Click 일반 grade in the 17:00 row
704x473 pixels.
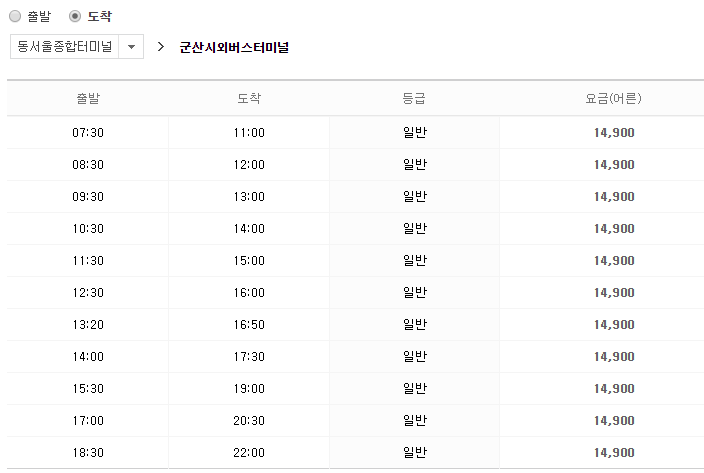(x=414, y=421)
